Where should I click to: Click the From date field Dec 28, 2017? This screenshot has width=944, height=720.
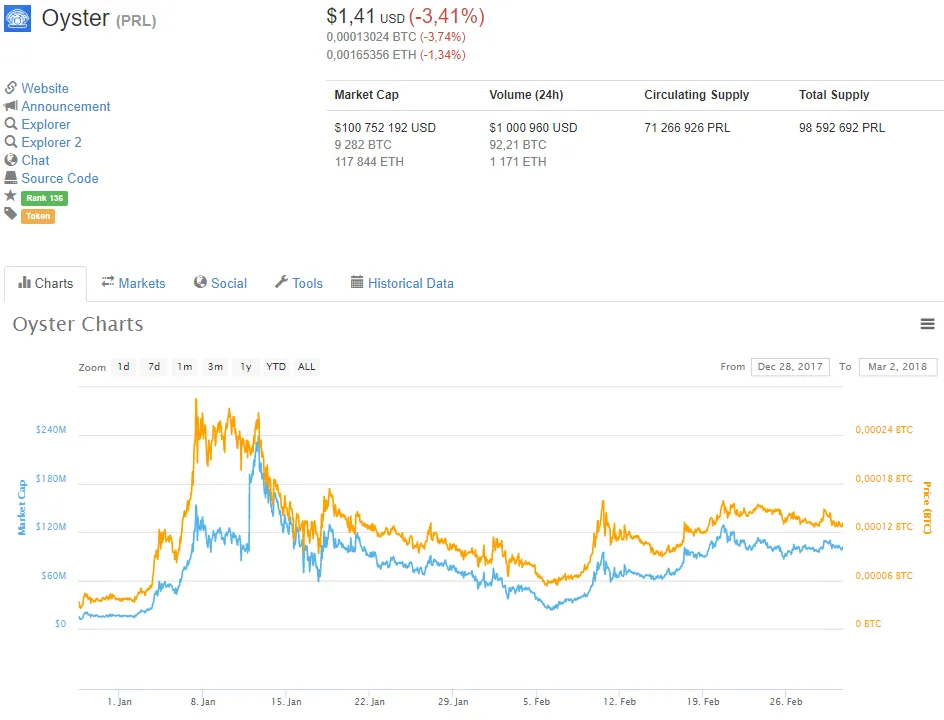pos(790,367)
